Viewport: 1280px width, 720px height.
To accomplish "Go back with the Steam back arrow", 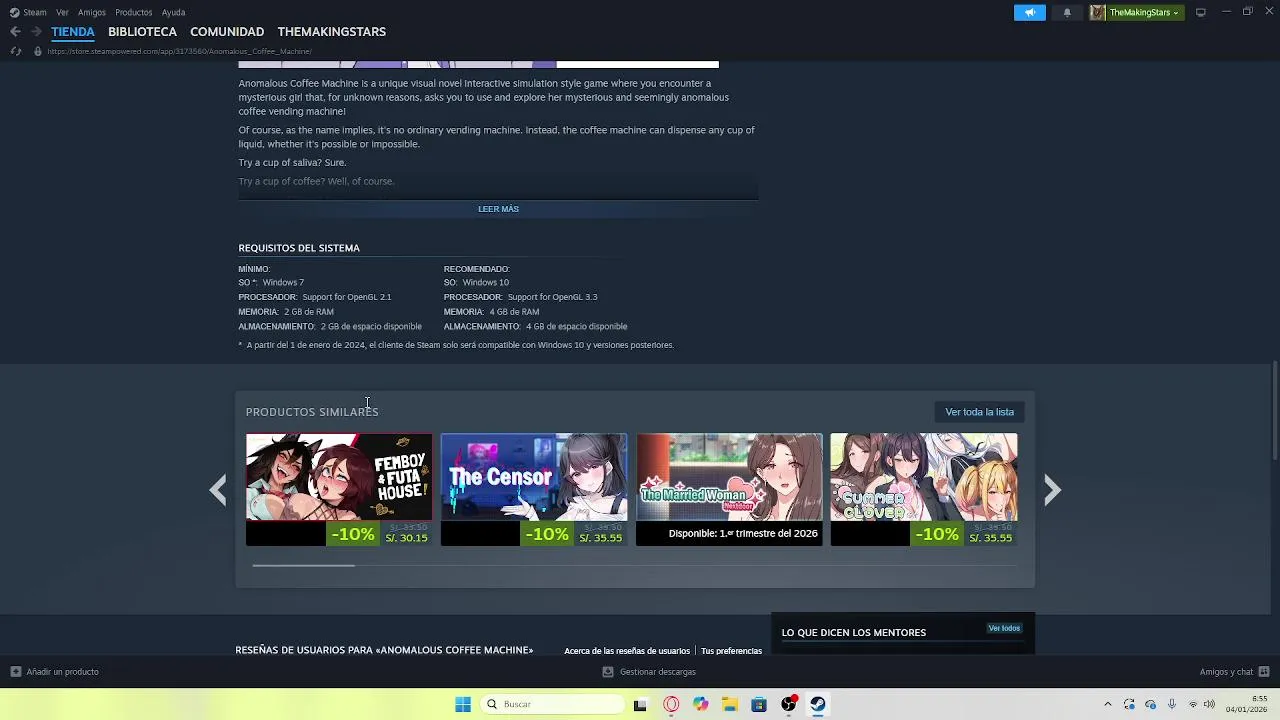I will [x=15, y=31].
